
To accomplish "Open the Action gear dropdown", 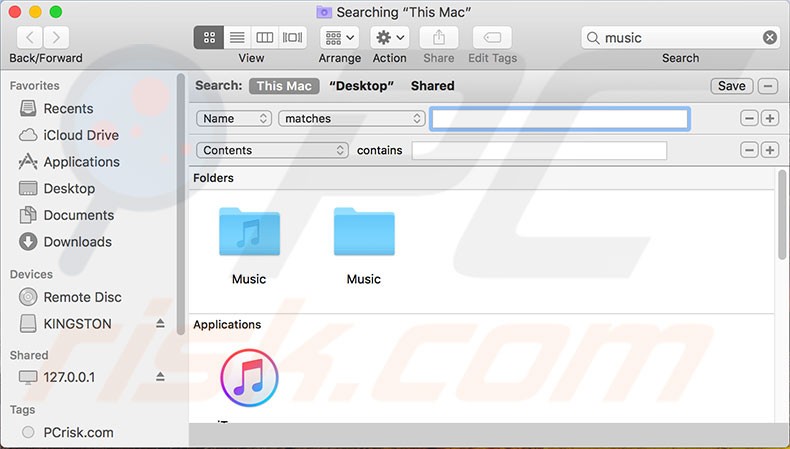I will (389, 38).
